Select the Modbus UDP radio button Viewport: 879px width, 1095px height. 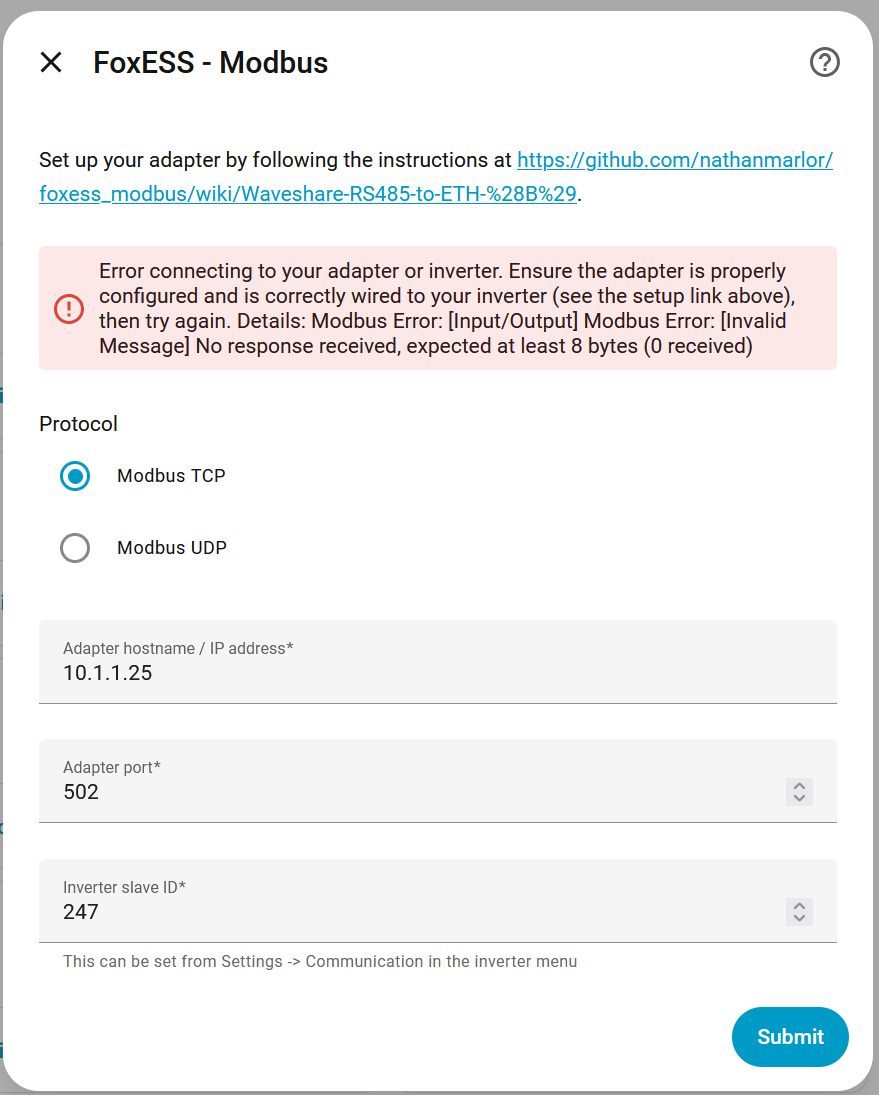(75, 548)
